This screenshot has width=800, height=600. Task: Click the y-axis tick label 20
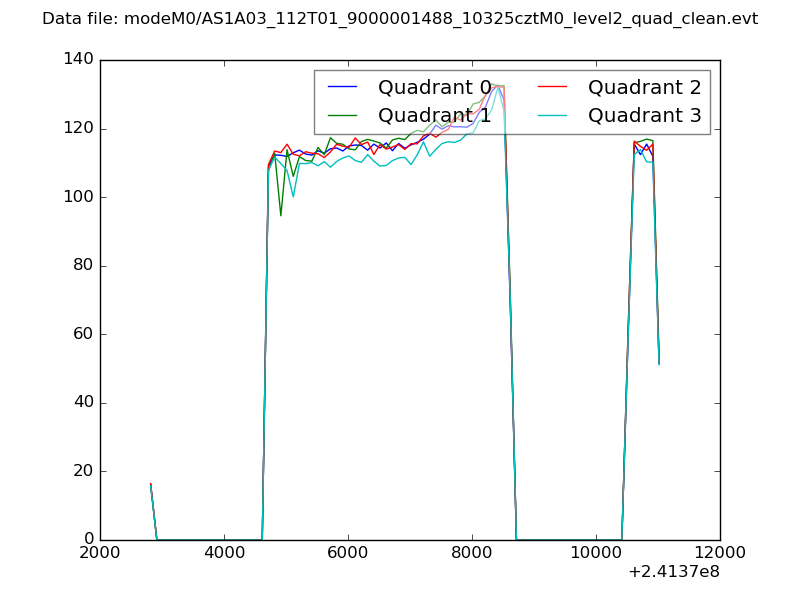click(82, 471)
